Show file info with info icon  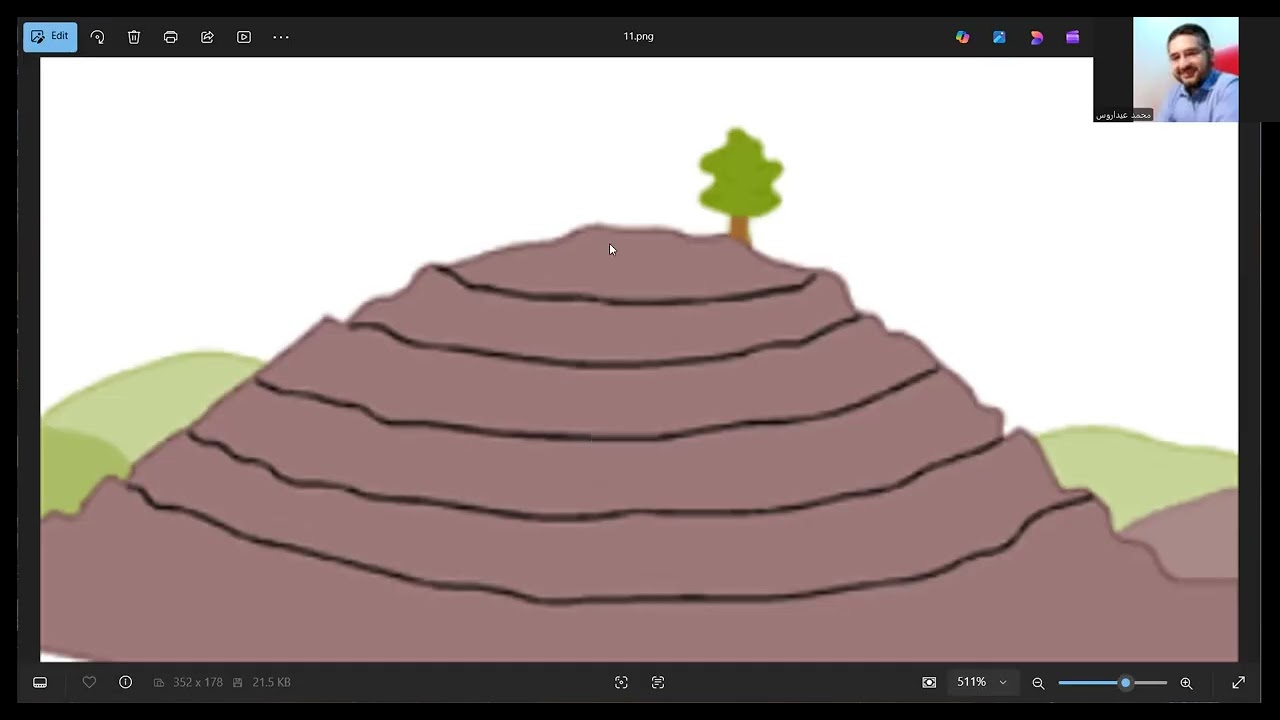click(126, 682)
